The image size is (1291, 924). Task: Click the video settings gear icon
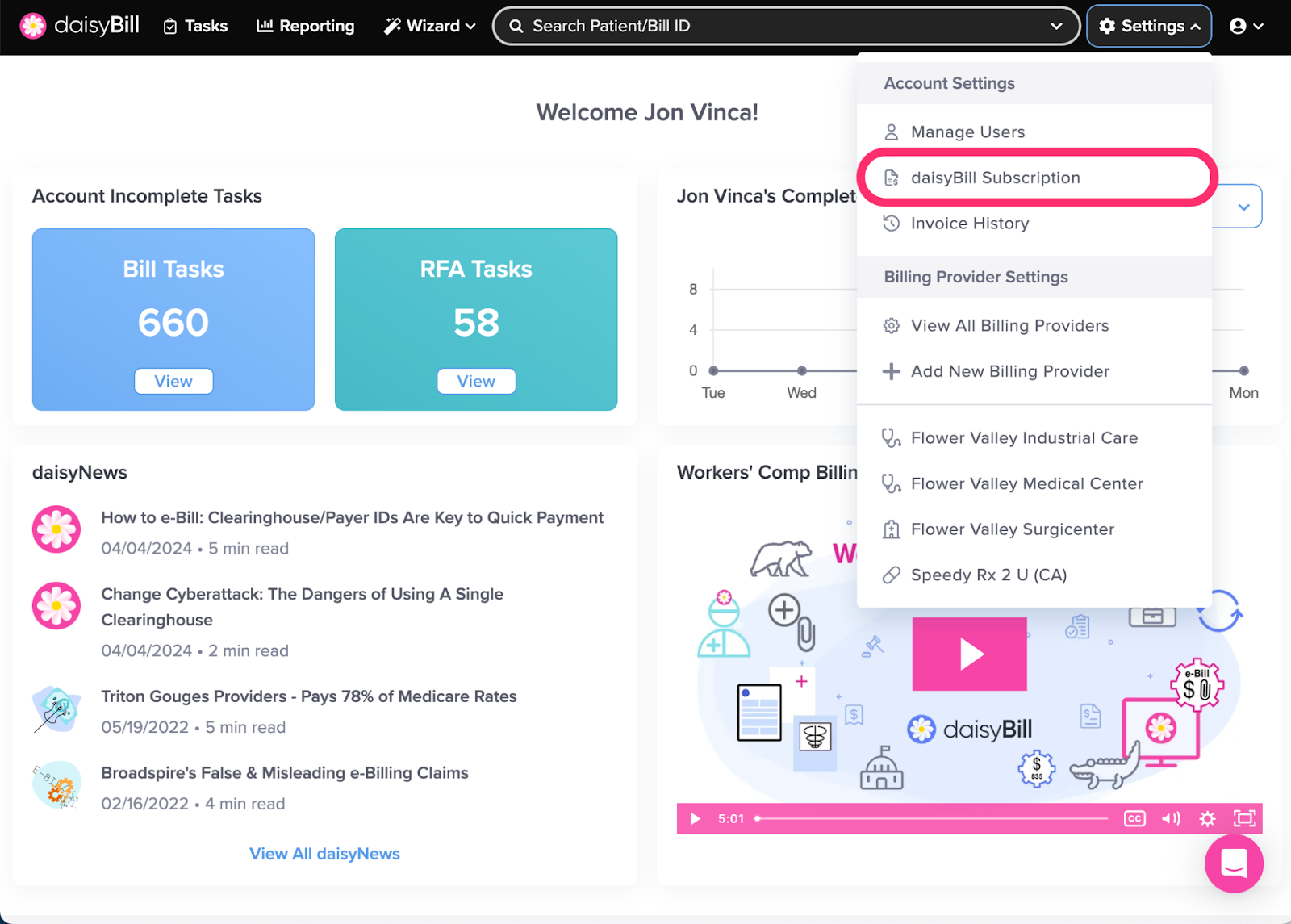[1207, 819]
